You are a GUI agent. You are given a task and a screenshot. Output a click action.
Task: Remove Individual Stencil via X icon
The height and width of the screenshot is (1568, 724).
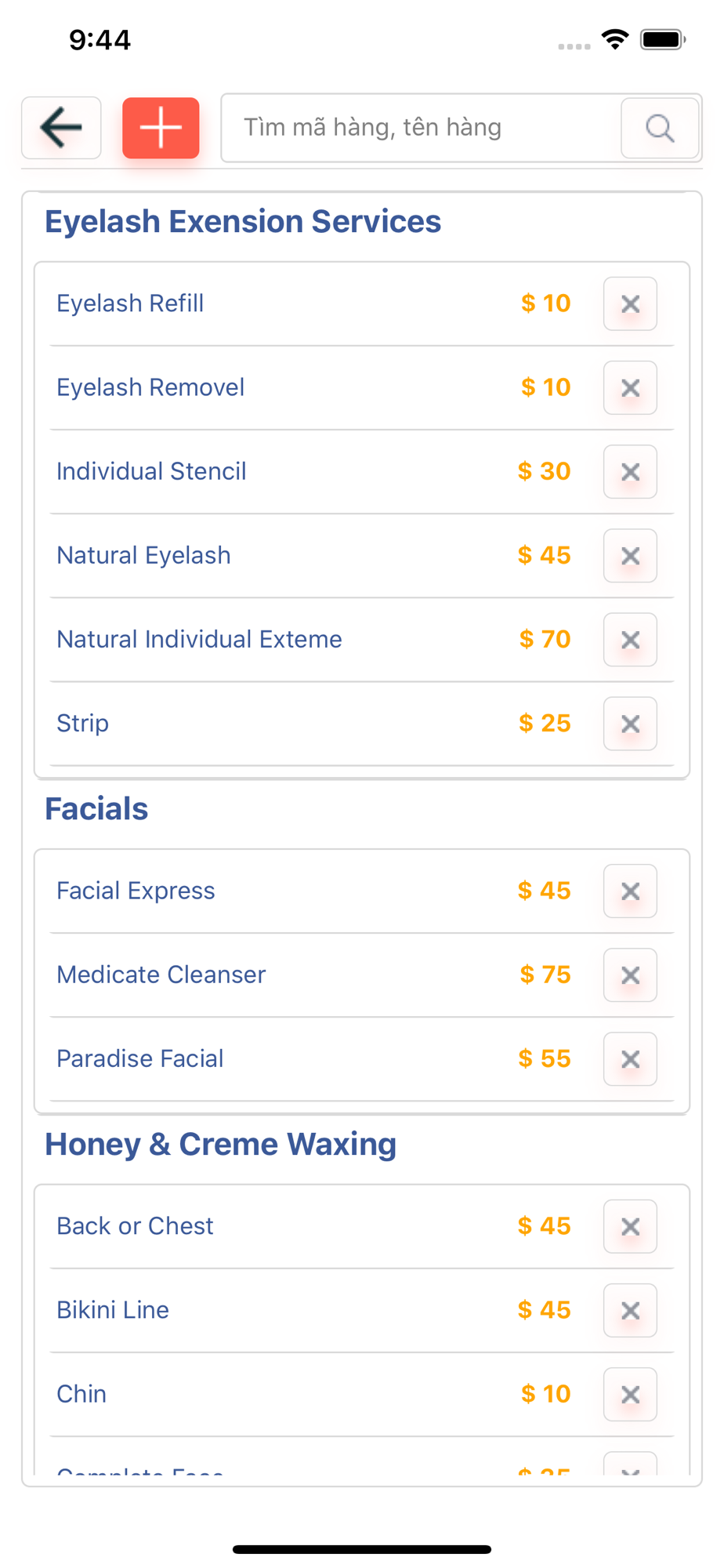[x=630, y=472]
